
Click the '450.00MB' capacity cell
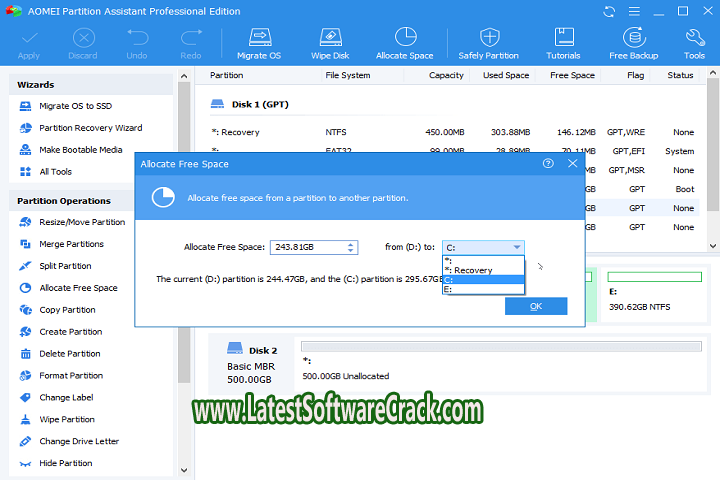(x=444, y=132)
